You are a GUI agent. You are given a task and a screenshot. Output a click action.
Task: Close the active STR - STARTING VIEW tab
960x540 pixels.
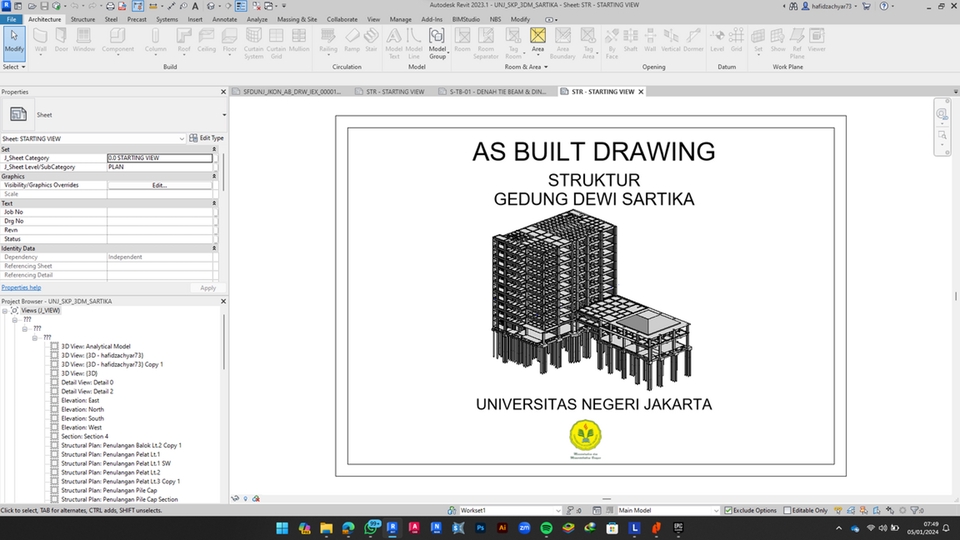tap(641, 91)
